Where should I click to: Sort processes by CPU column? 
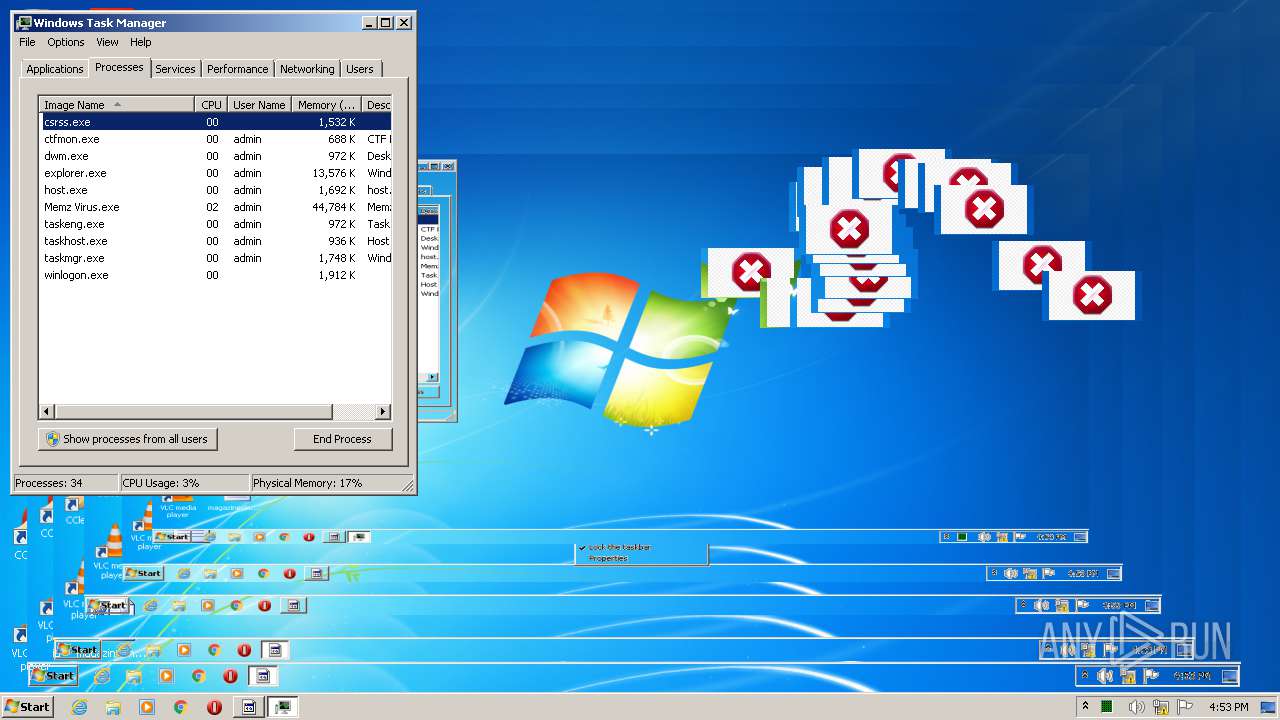tap(211, 105)
